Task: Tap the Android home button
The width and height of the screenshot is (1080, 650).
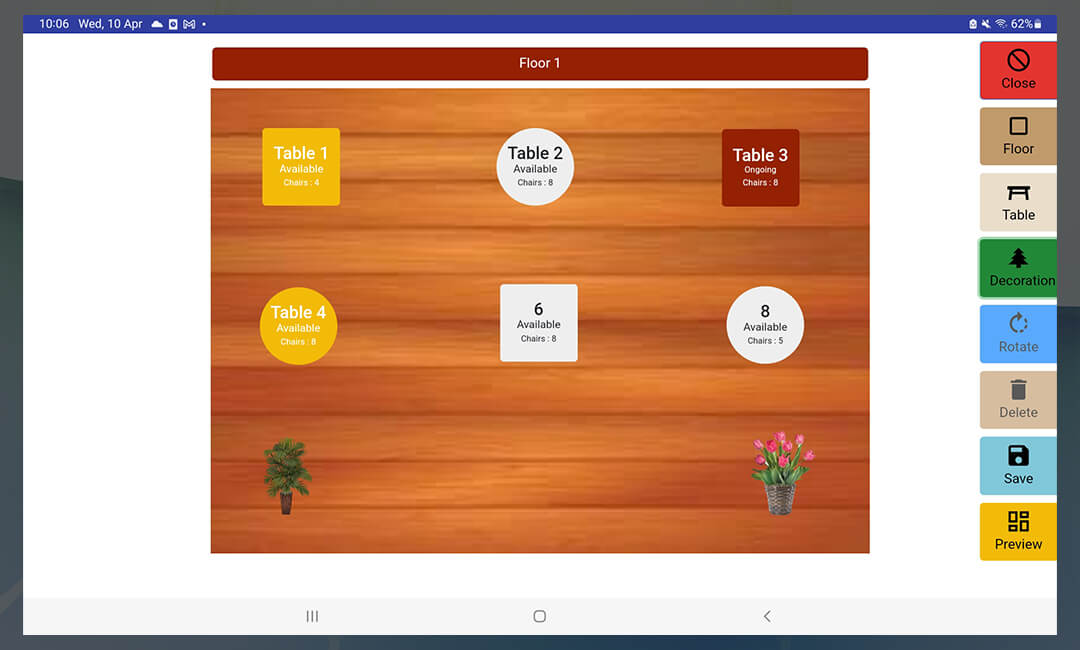Action: [x=539, y=616]
